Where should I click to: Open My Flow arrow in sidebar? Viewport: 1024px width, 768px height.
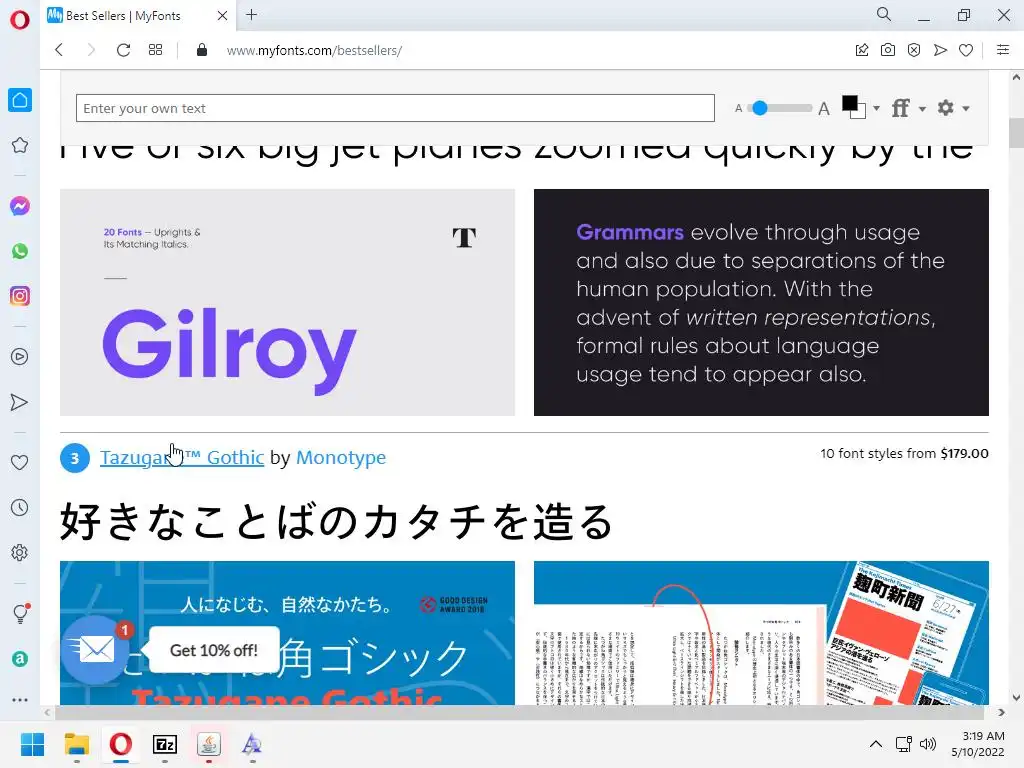coord(20,402)
